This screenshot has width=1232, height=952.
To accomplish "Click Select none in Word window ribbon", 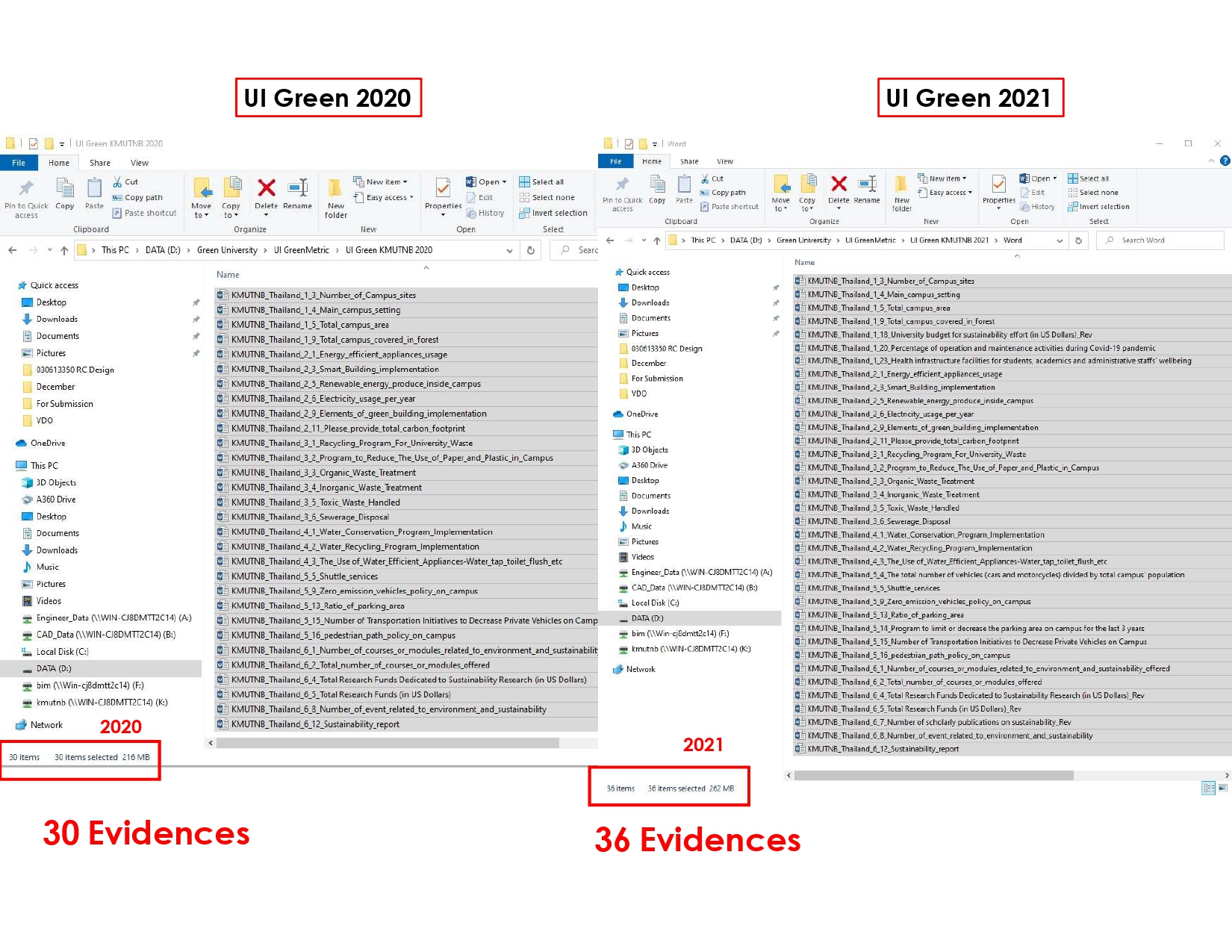I will [1093, 193].
